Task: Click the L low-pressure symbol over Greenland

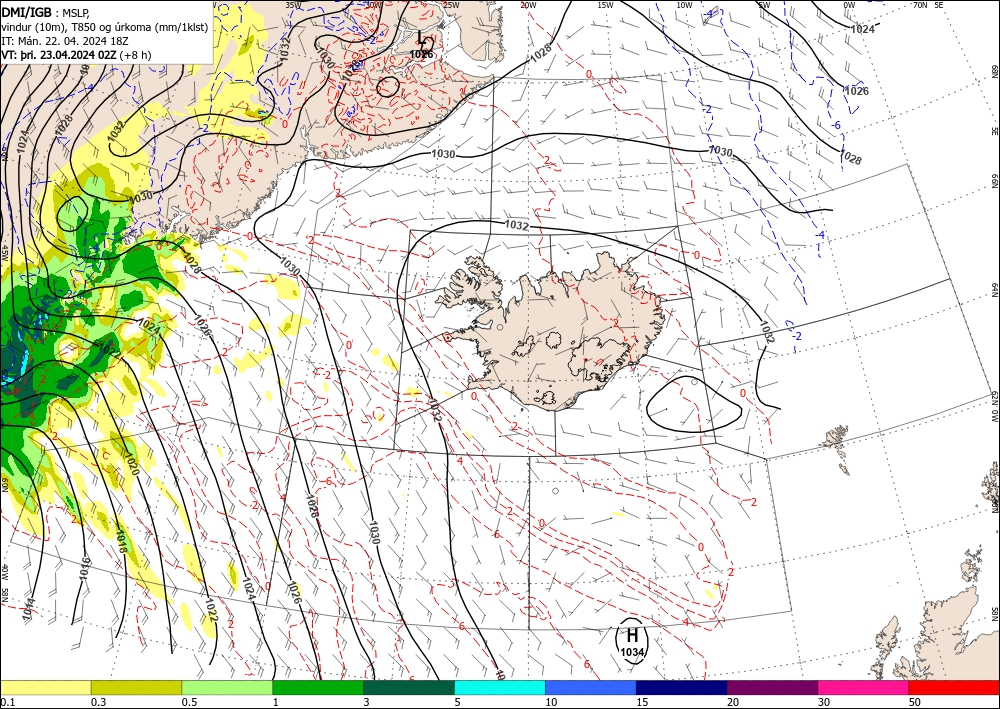Action: pos(422,39)
